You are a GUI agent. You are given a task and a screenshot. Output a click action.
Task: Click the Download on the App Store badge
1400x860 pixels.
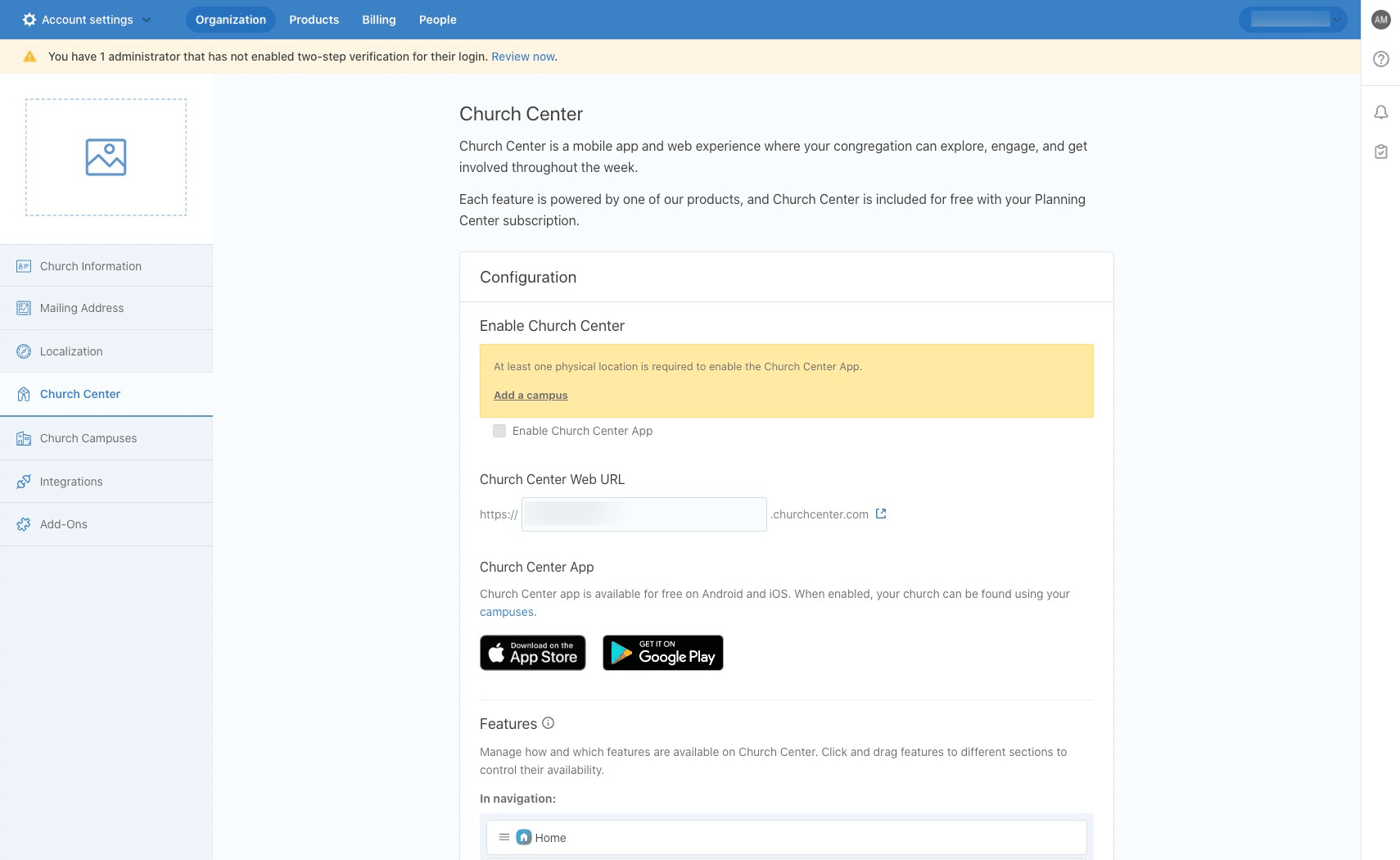coord(533,653)
